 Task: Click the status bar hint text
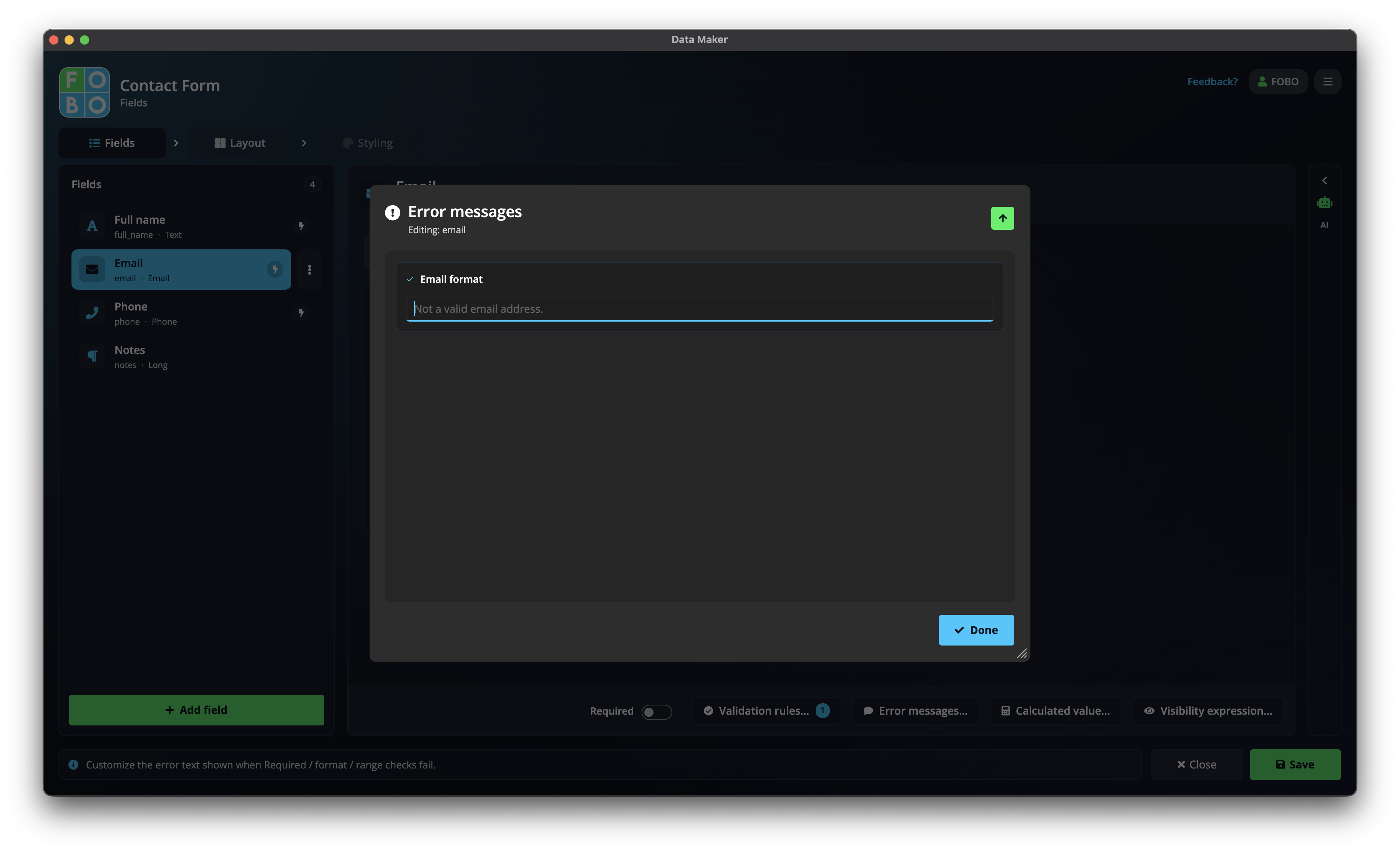point(261,764)
